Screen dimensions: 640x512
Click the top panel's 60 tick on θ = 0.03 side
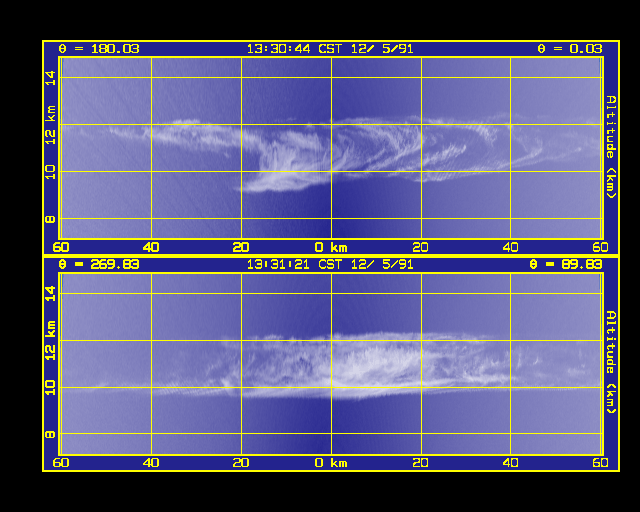coord(600,247)
